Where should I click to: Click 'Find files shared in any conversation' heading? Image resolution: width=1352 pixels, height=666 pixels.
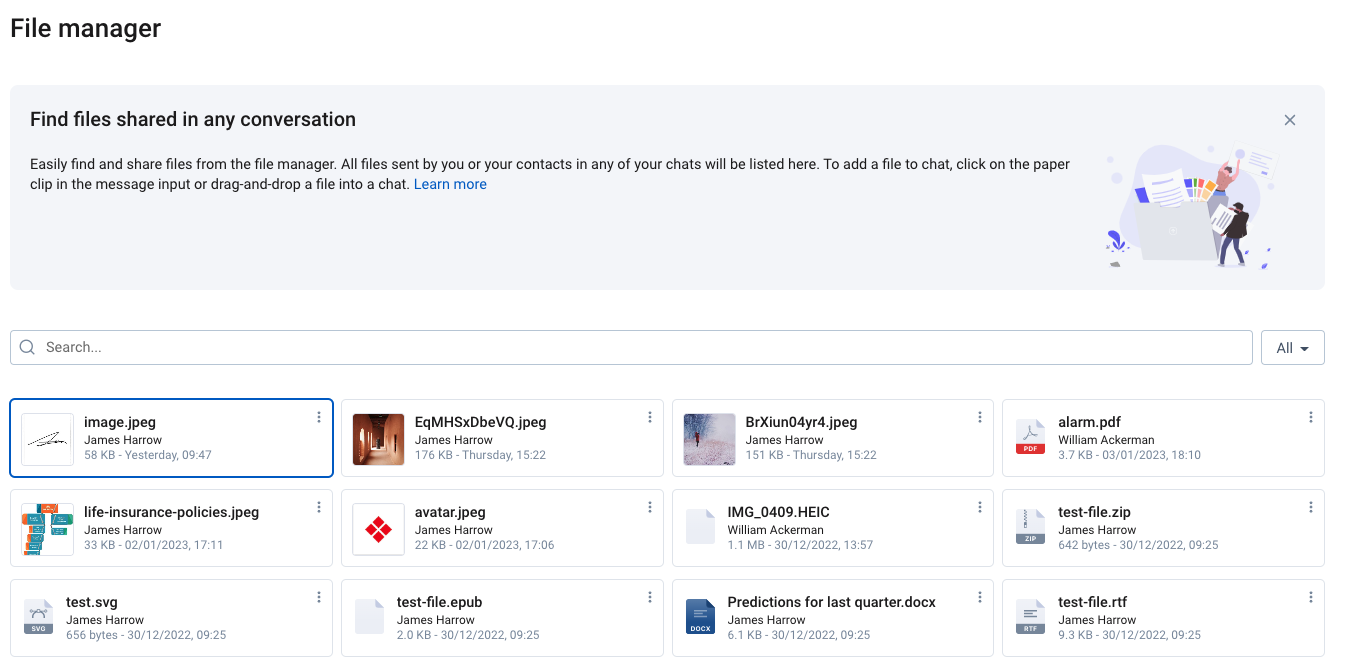(x=193, y=119)
